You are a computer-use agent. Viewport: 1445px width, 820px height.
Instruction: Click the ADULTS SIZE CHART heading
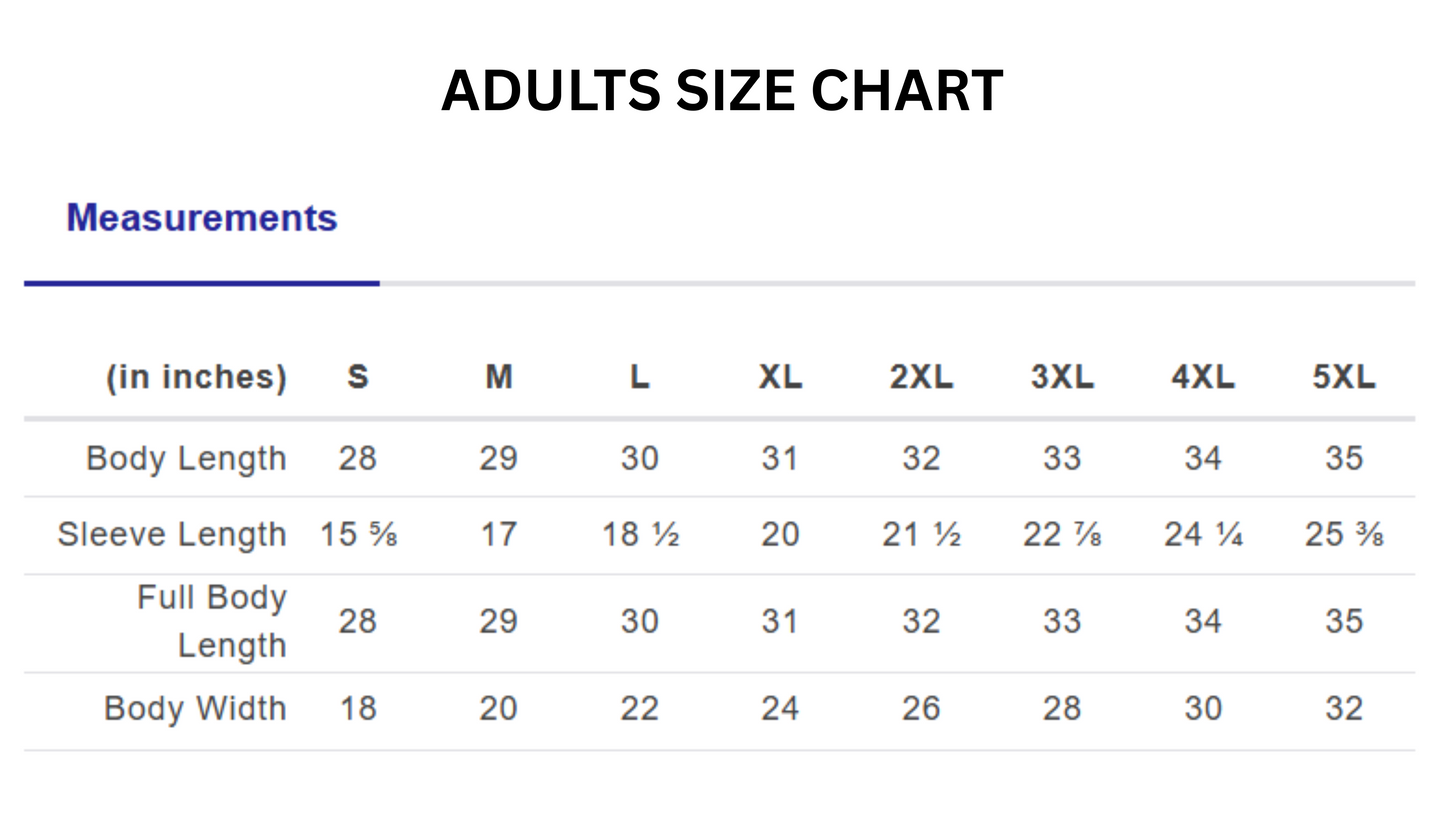point(722,91)
